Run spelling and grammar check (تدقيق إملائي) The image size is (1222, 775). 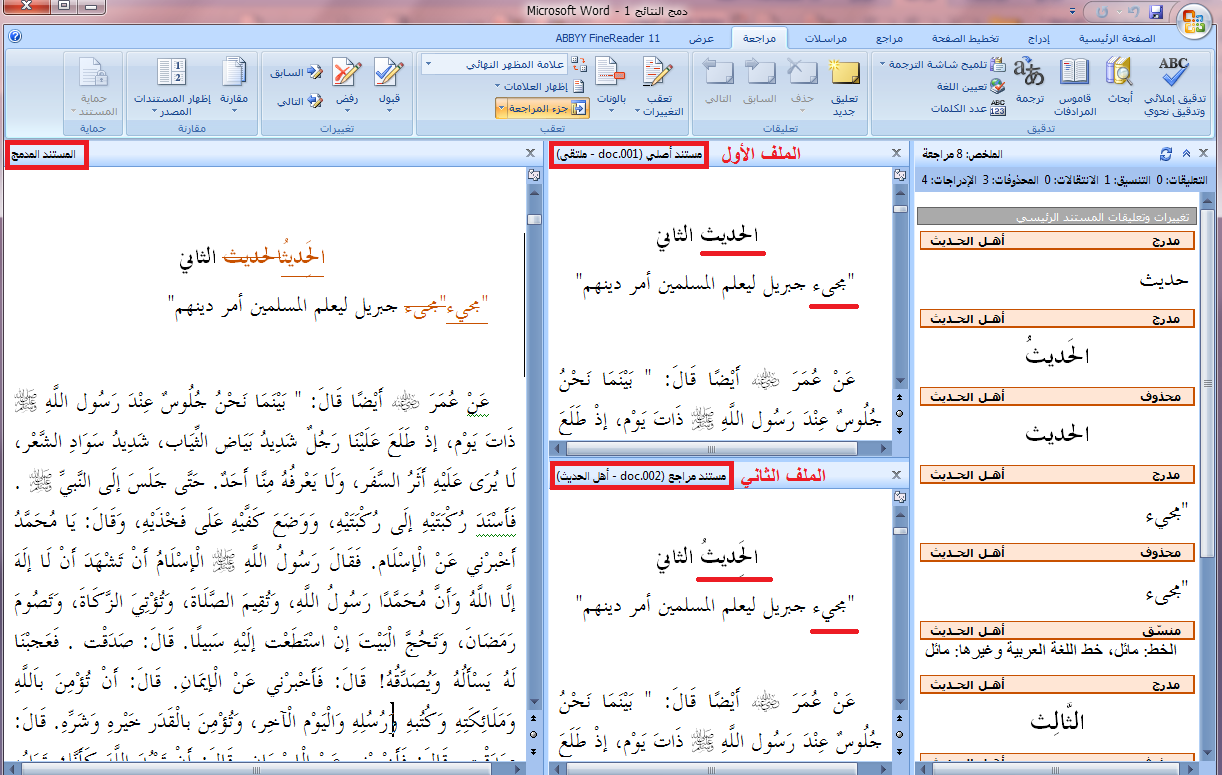[x=1173, y=74]
